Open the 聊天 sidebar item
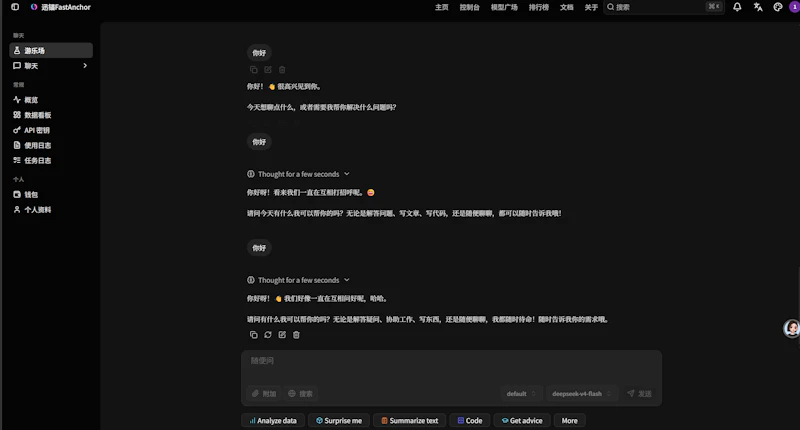 (x=51, y=66)
